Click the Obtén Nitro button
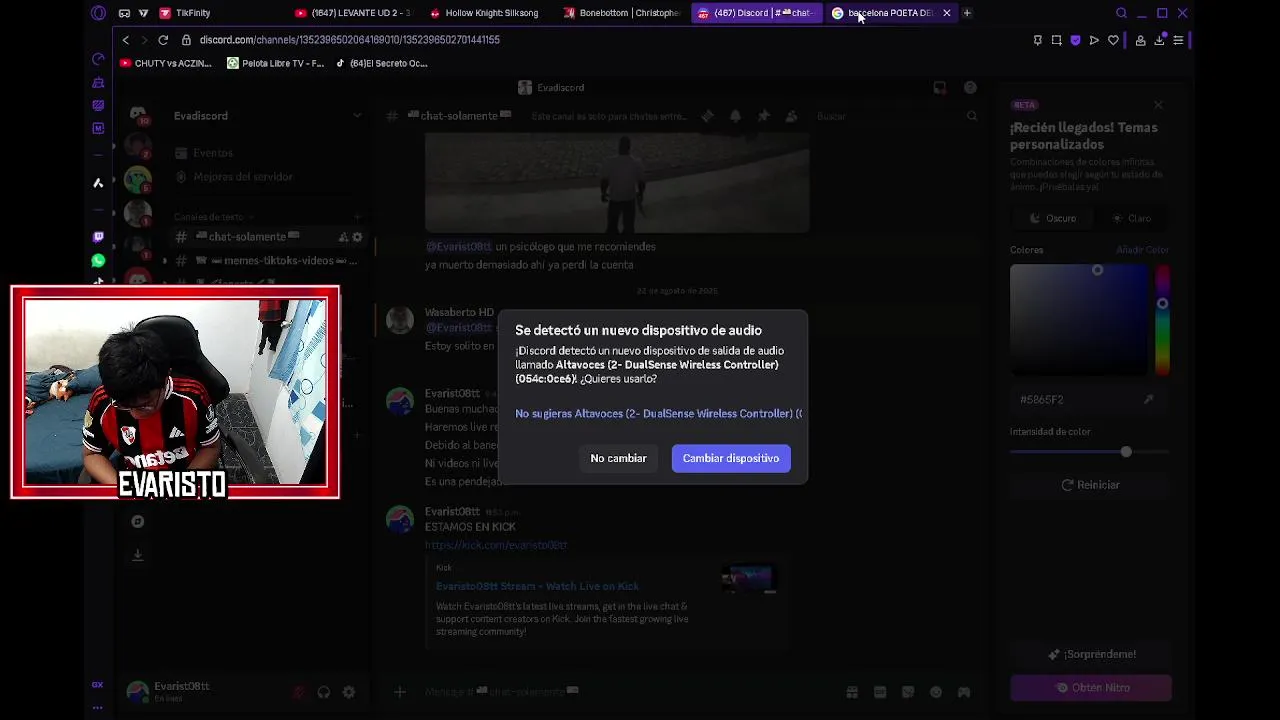This screenshot has height=720, width=1280. coord(1091,688)
